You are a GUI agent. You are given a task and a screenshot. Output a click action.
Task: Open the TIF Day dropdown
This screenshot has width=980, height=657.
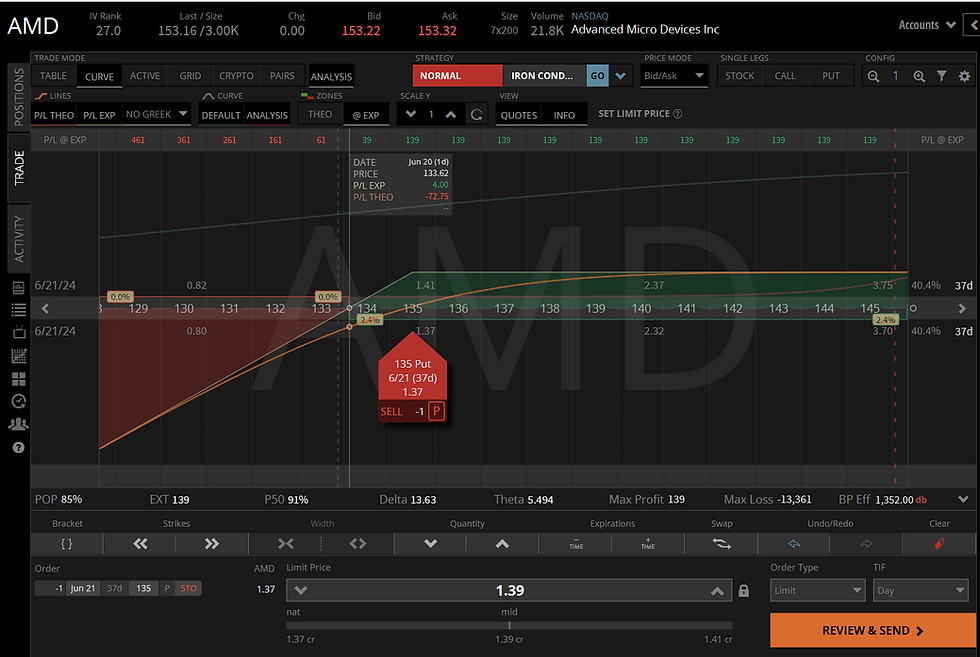point(921,590)
